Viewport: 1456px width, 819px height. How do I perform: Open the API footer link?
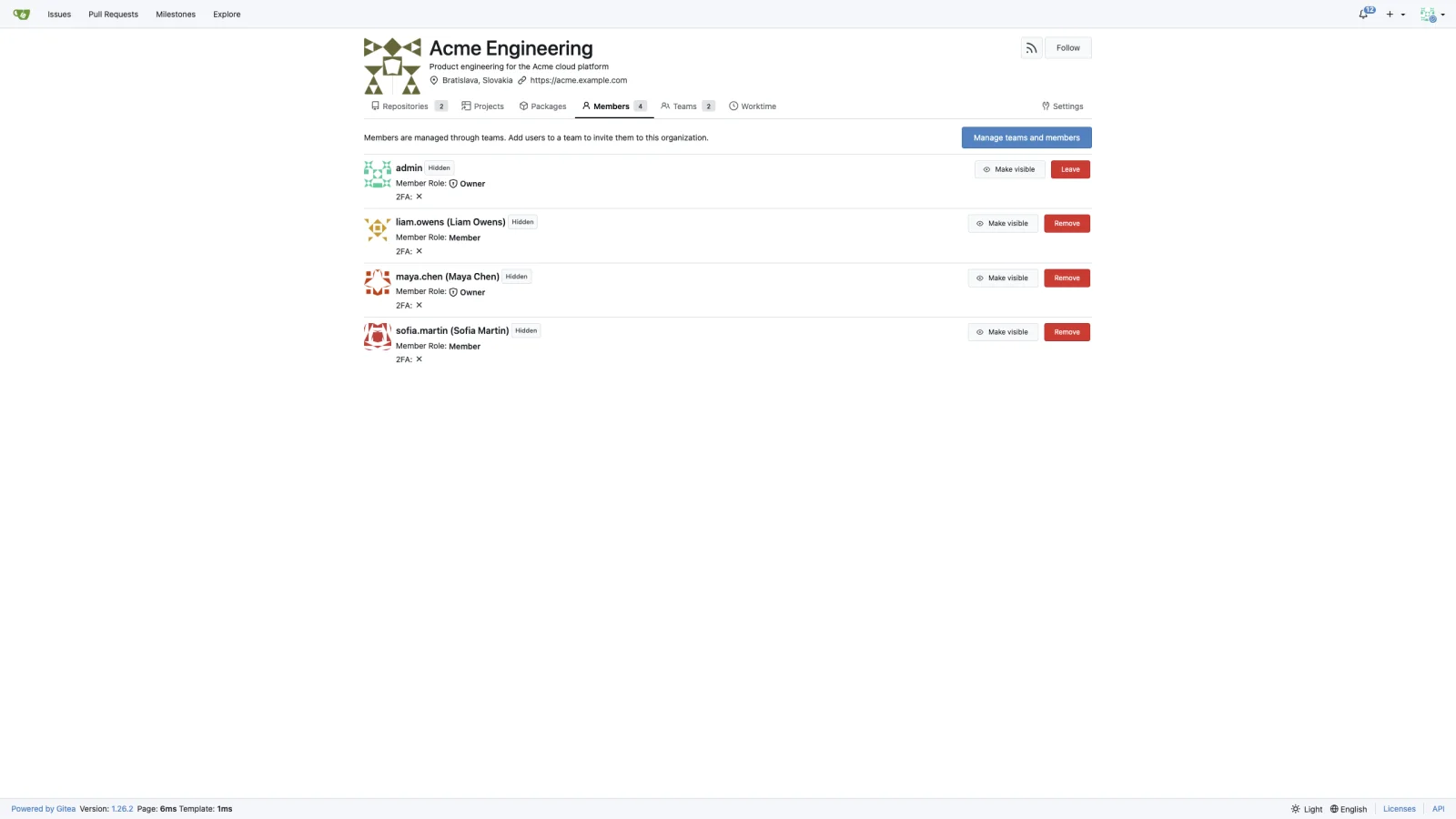click(x=1438, y=809)
